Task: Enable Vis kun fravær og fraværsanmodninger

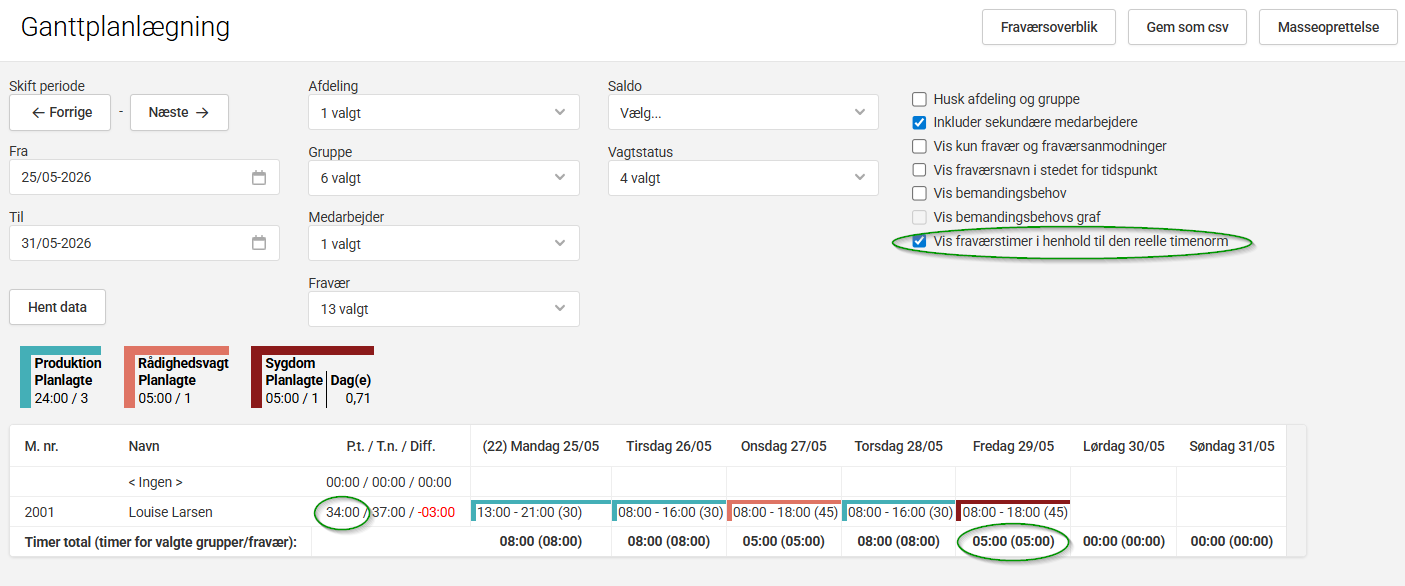Action: click(x=920, y=146)
